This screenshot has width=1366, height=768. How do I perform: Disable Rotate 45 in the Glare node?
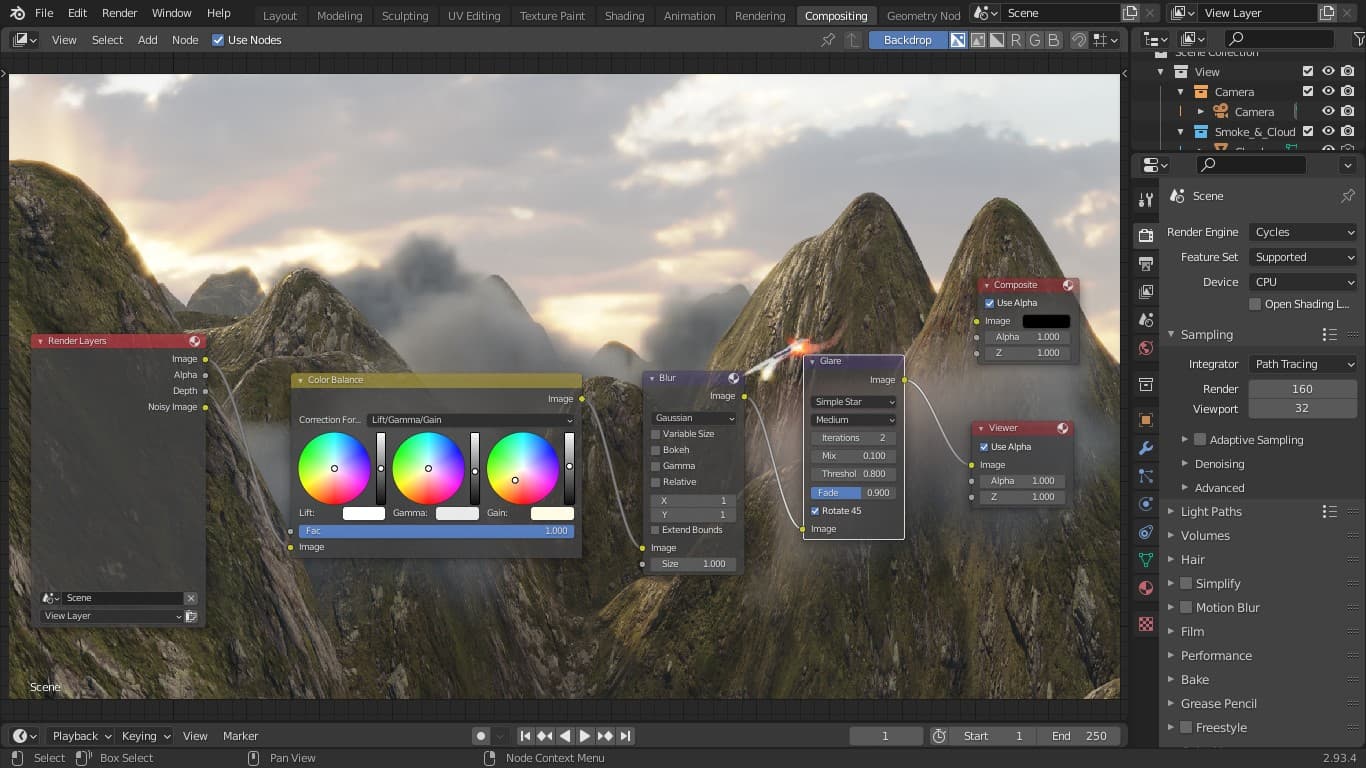pos(815,511)
